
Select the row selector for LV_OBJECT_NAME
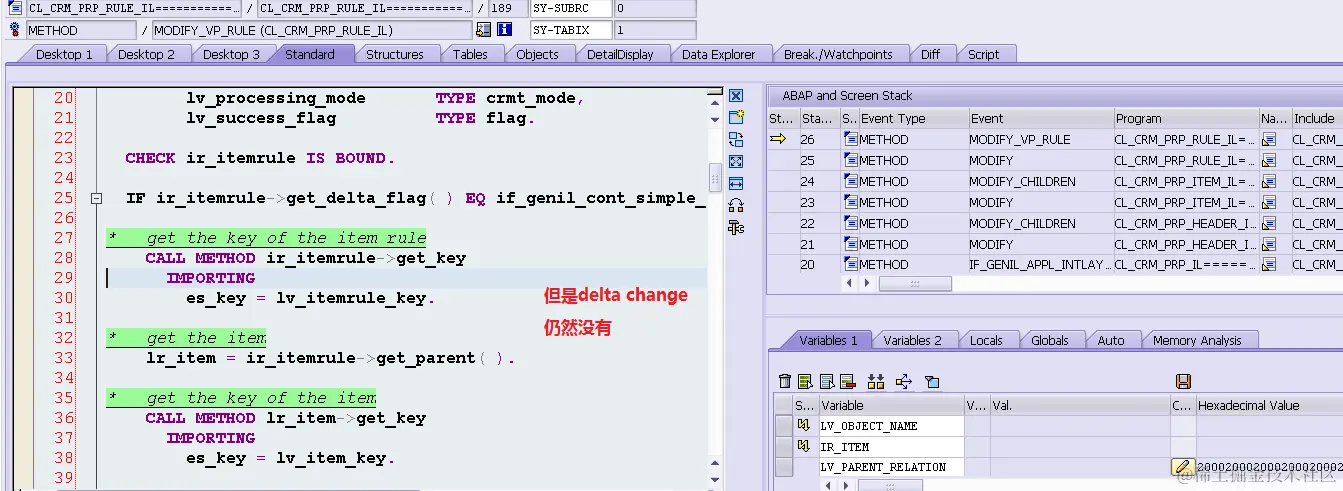click(x=784, y=426)
